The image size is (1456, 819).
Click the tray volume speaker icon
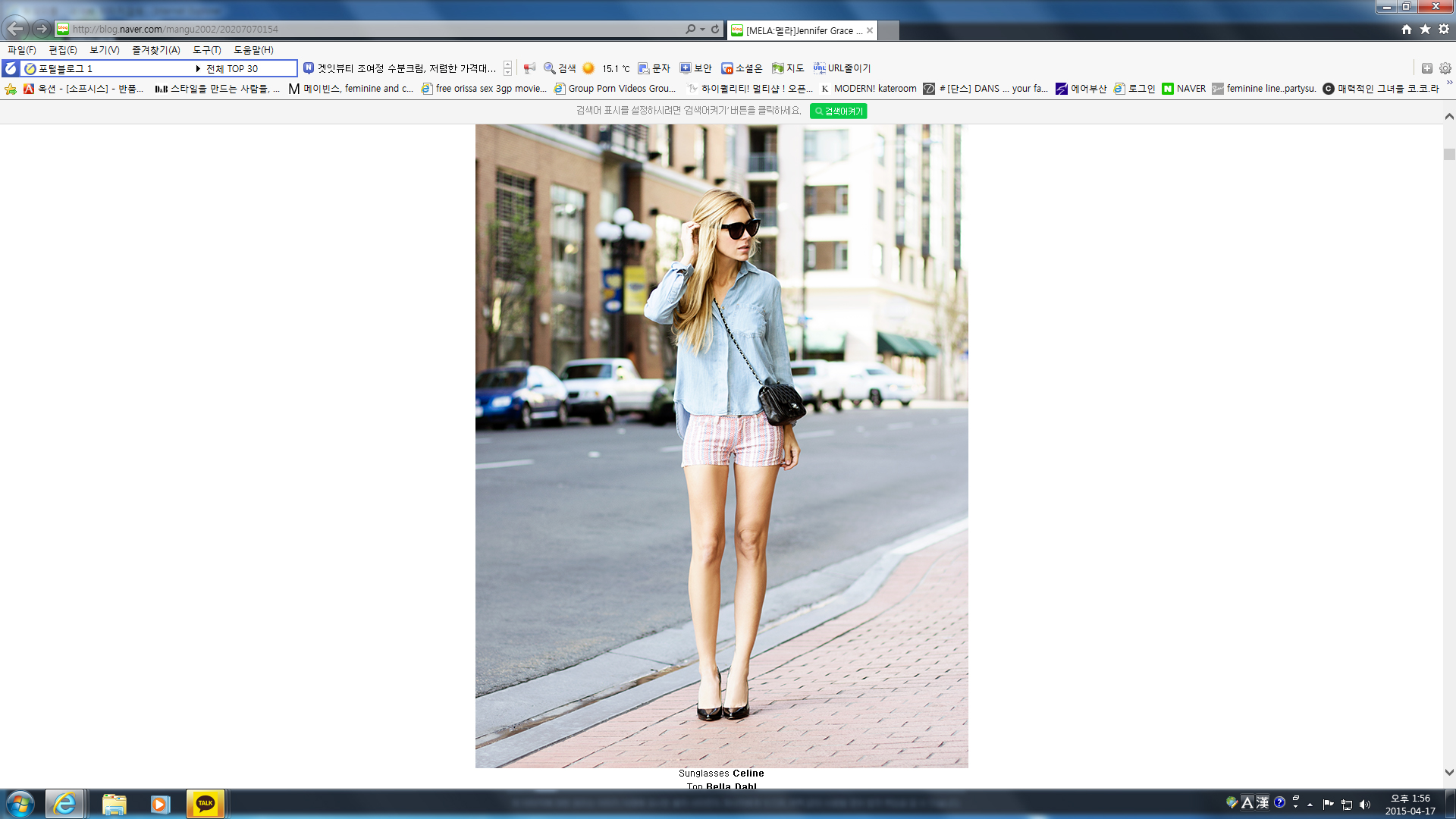point(1365,805)
